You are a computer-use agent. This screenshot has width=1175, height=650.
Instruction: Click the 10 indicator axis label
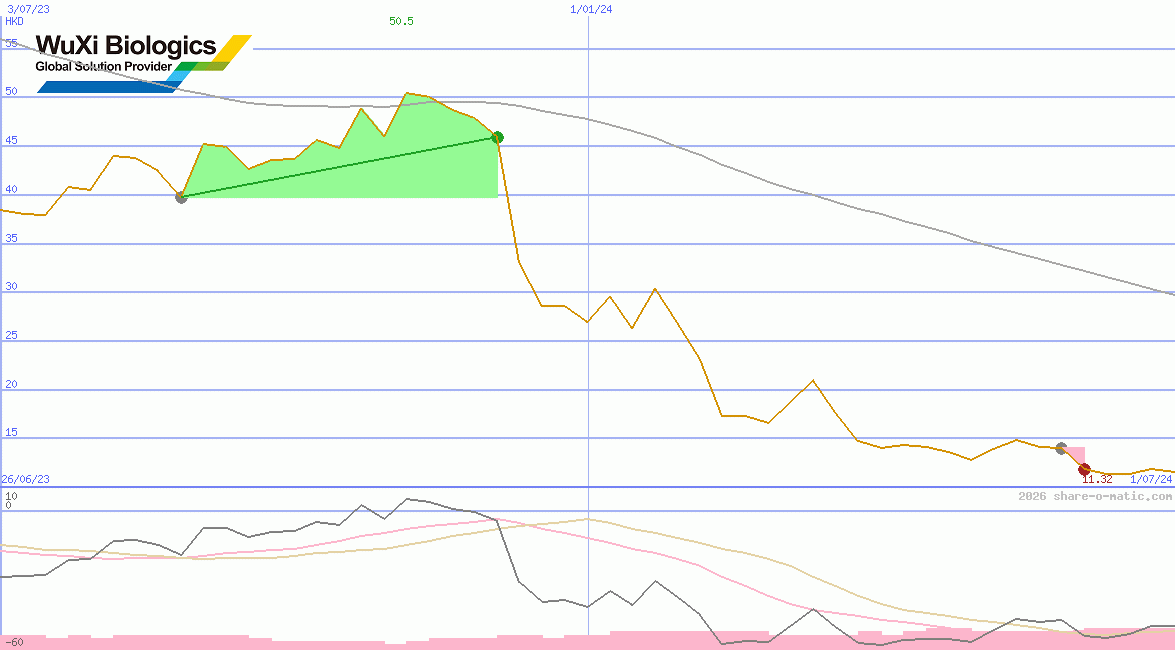(x=11, y=496)
